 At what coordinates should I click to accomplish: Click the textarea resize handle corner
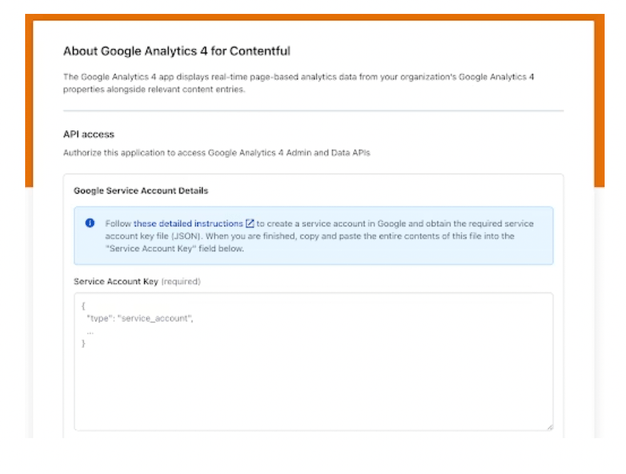coord(549,426)
